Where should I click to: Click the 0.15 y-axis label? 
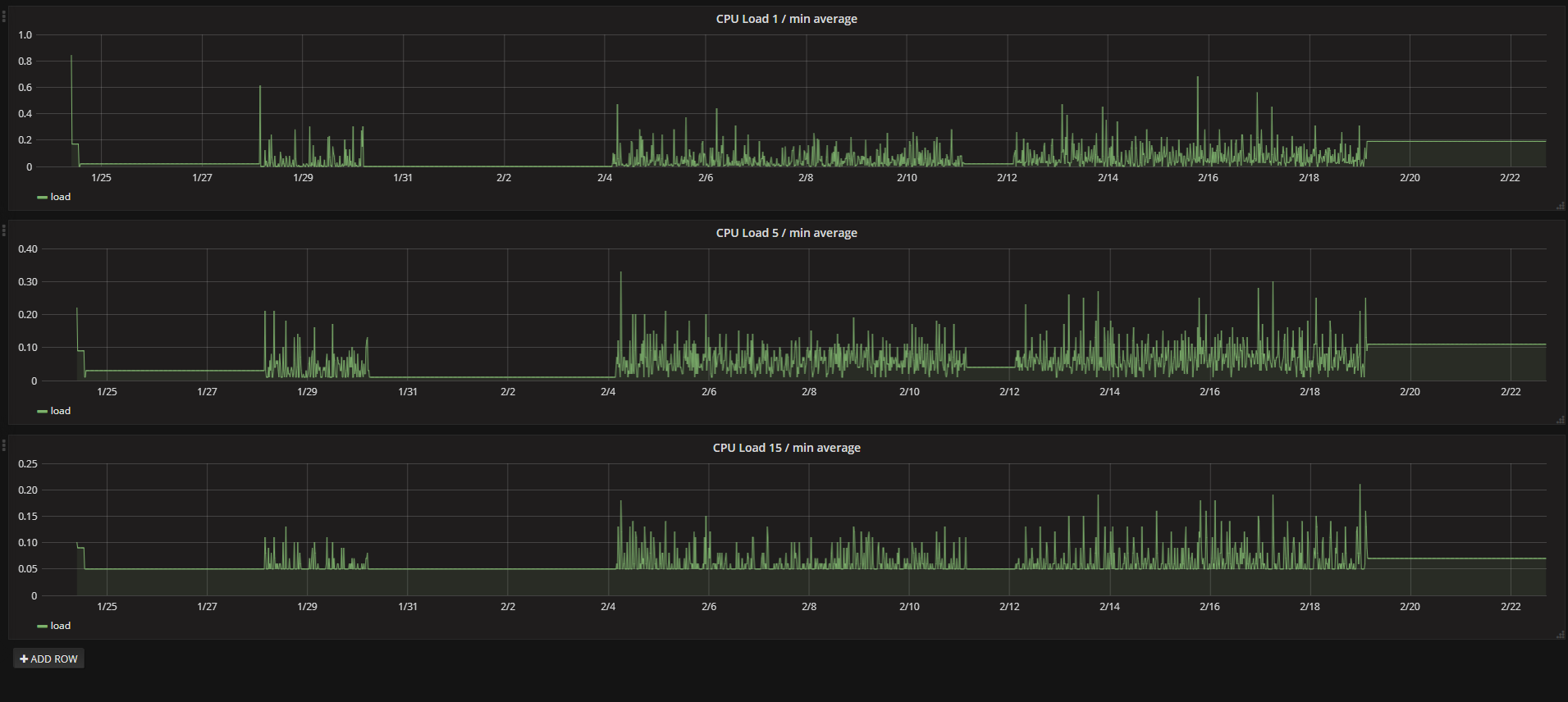click(x=28, y=516)
